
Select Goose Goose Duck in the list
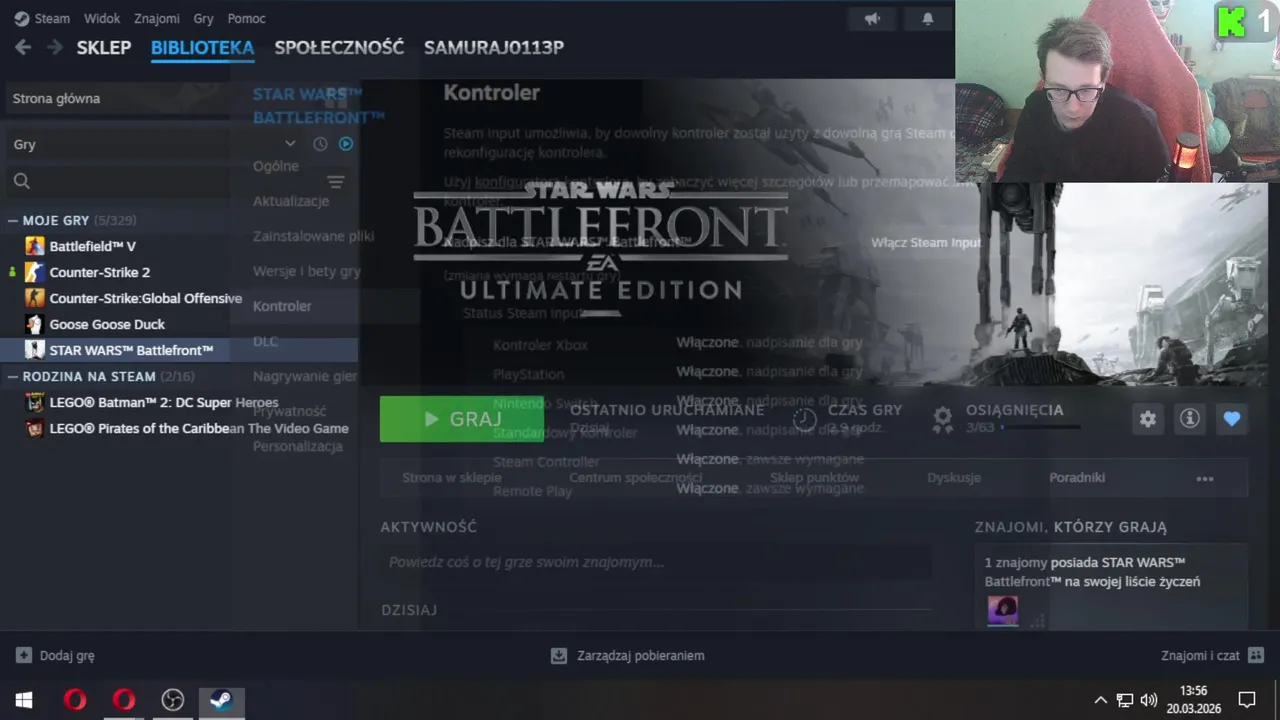click(x=107, y=324)
